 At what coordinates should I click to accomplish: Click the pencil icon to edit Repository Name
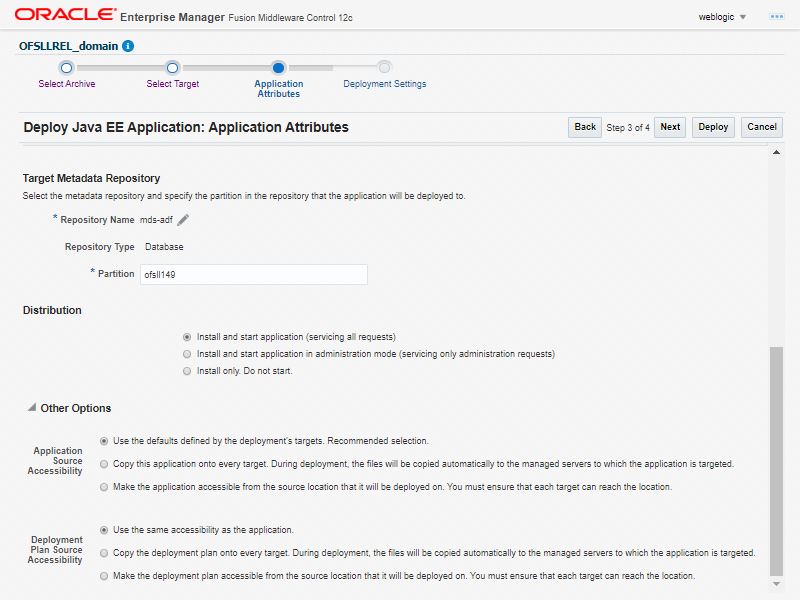[183, 220]
